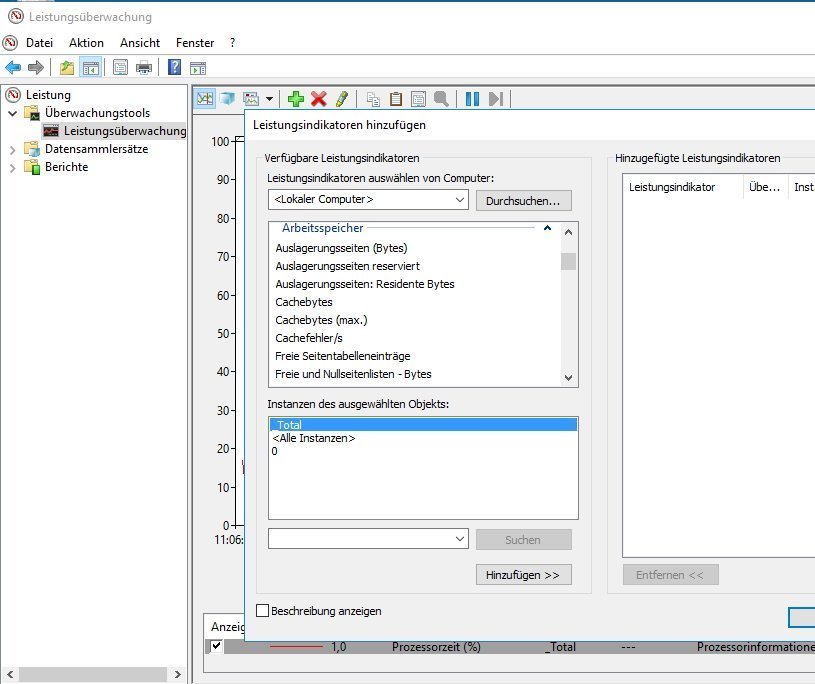Image resolution: width=815 pixels, height=684 pixels.
Task: Click the folder up-one-level icon
Action: click(x=67, y=68)
